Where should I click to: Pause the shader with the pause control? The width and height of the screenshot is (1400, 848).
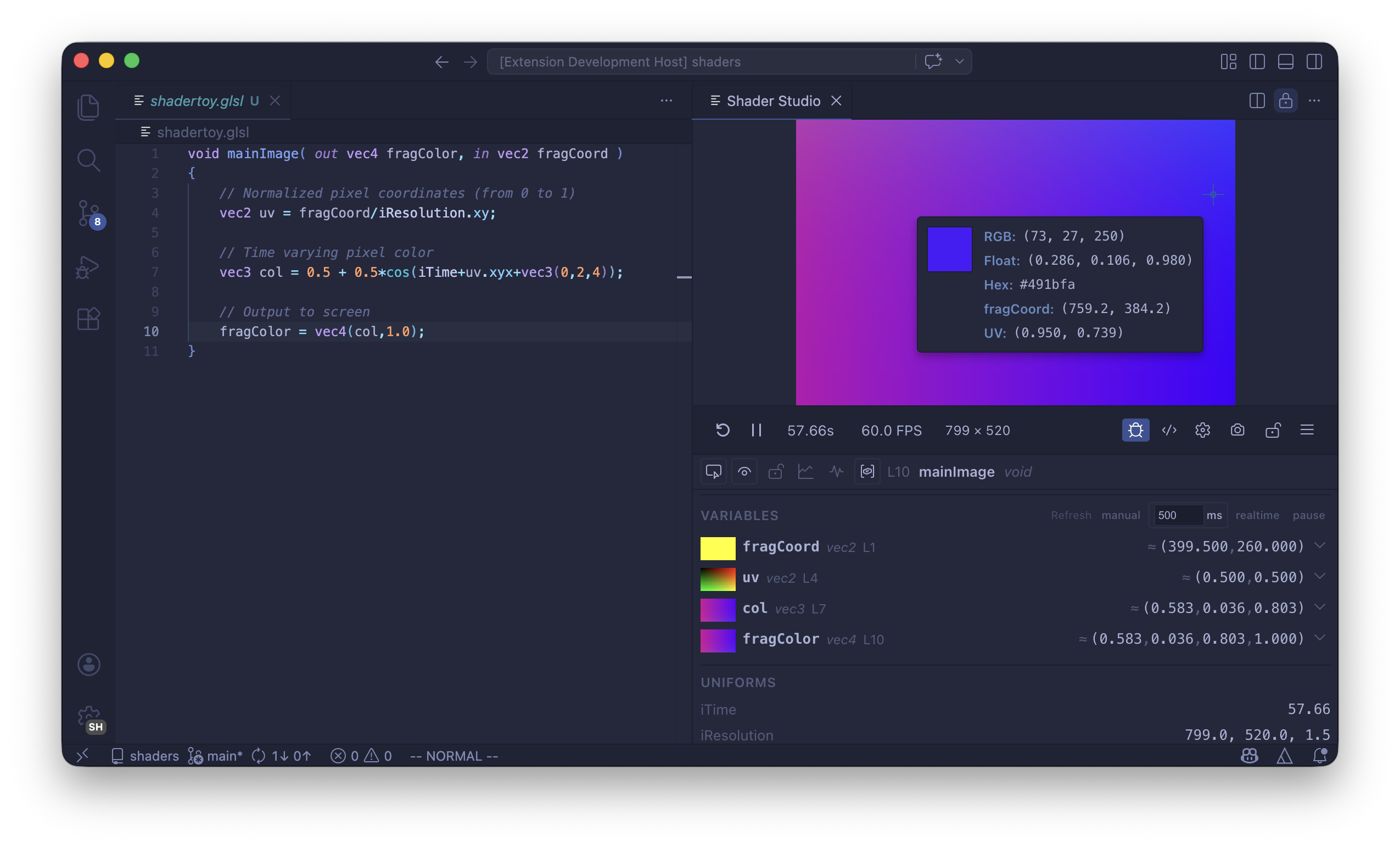pyautogui.click(x=755, y=430)
